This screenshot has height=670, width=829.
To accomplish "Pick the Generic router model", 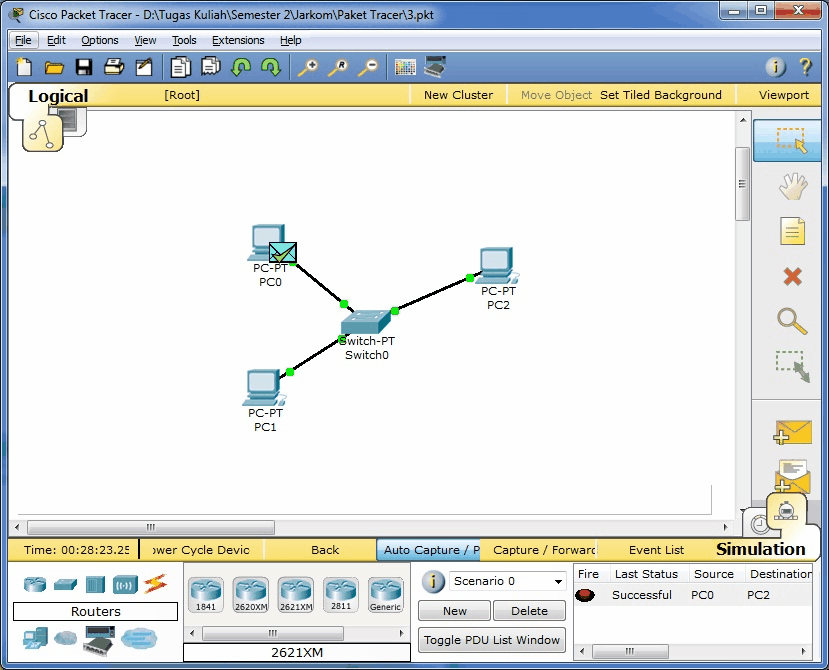I will click(x=385, y=595).
